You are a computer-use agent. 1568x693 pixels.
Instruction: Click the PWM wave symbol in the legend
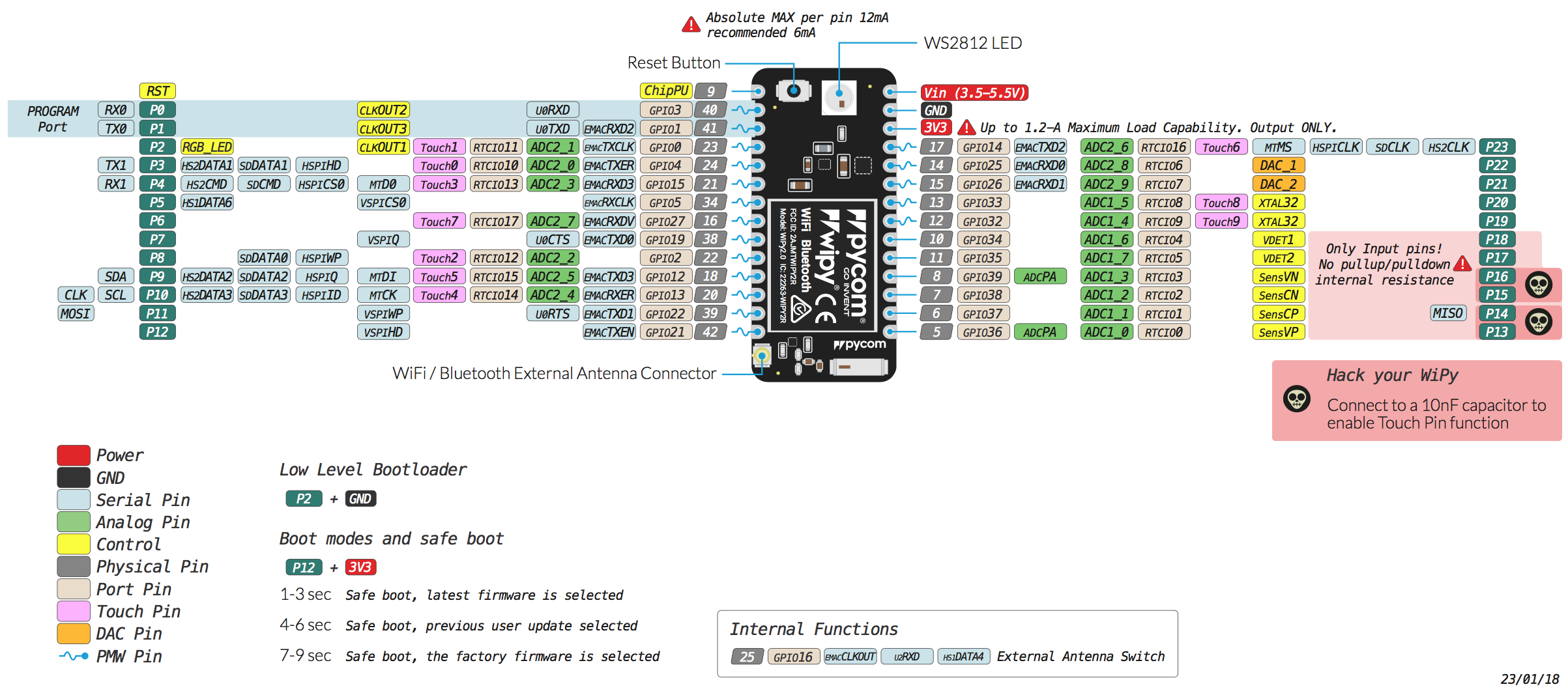[74, 656]
